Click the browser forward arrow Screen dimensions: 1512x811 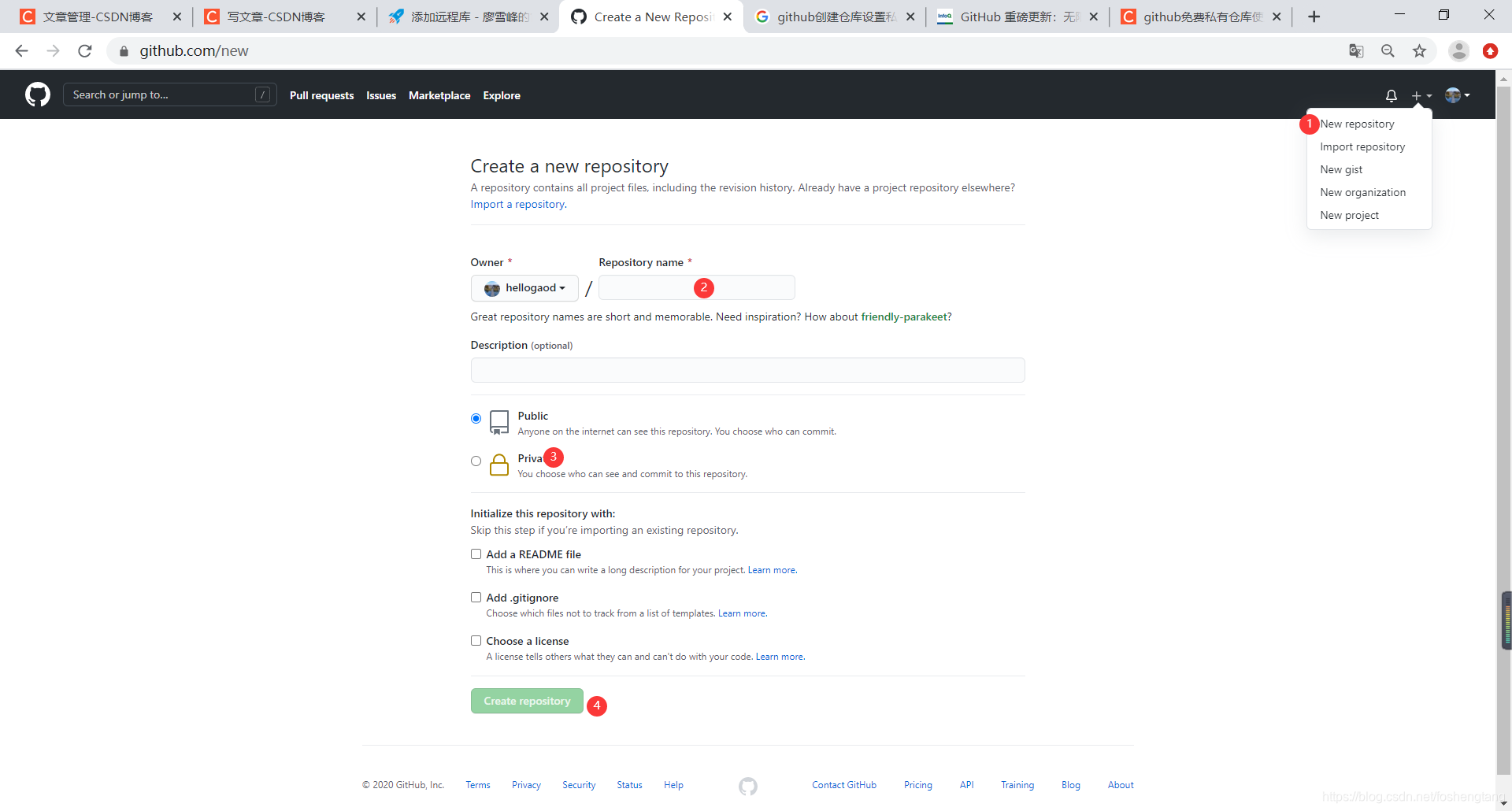[53, 51]
